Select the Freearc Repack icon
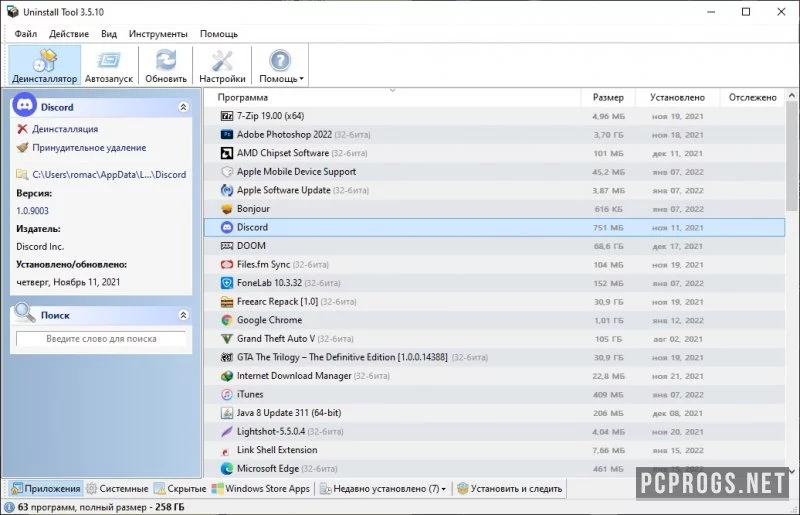Viewport: 800px width, 515px height. point(227,302)
